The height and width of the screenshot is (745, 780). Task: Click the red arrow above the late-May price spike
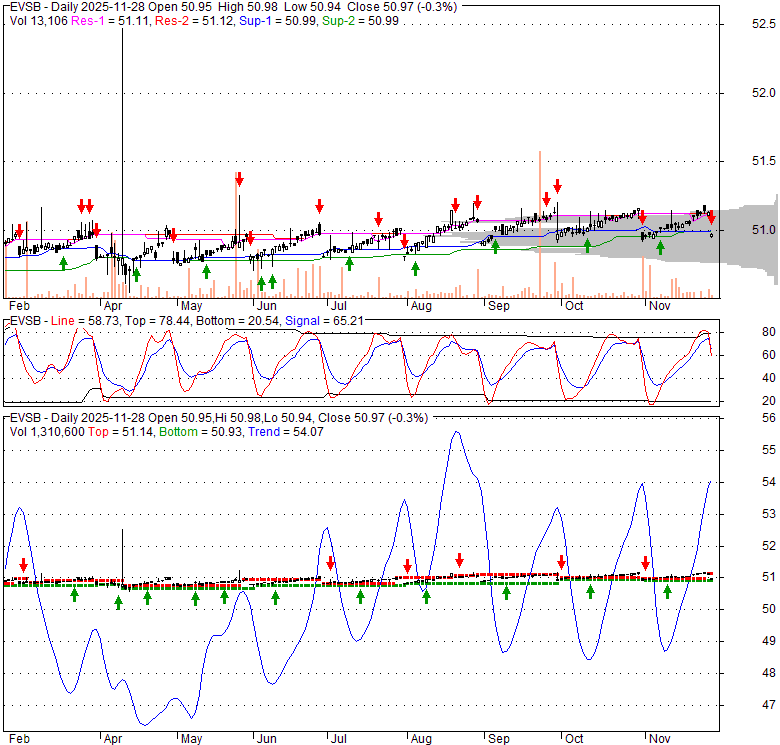239,179
